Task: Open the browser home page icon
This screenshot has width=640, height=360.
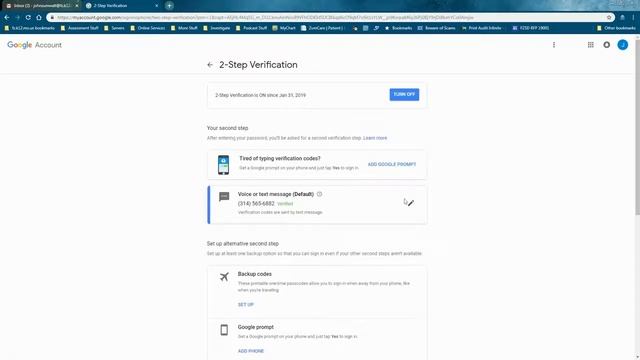Action: tap(39, 18)
